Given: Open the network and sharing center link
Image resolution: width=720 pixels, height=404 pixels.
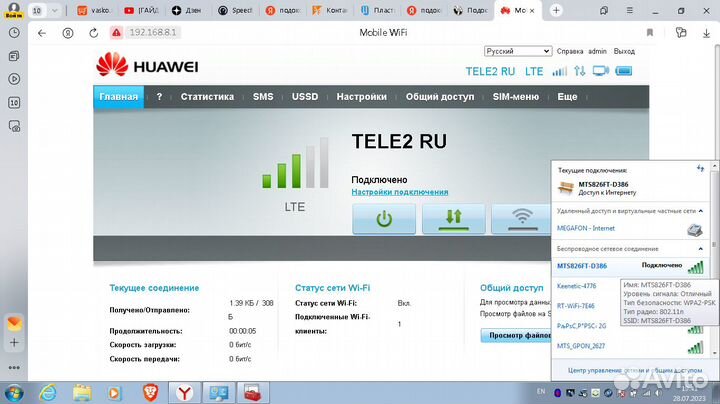Looking at the screenshot, I should pyautogui.click(x=635, y=370).
